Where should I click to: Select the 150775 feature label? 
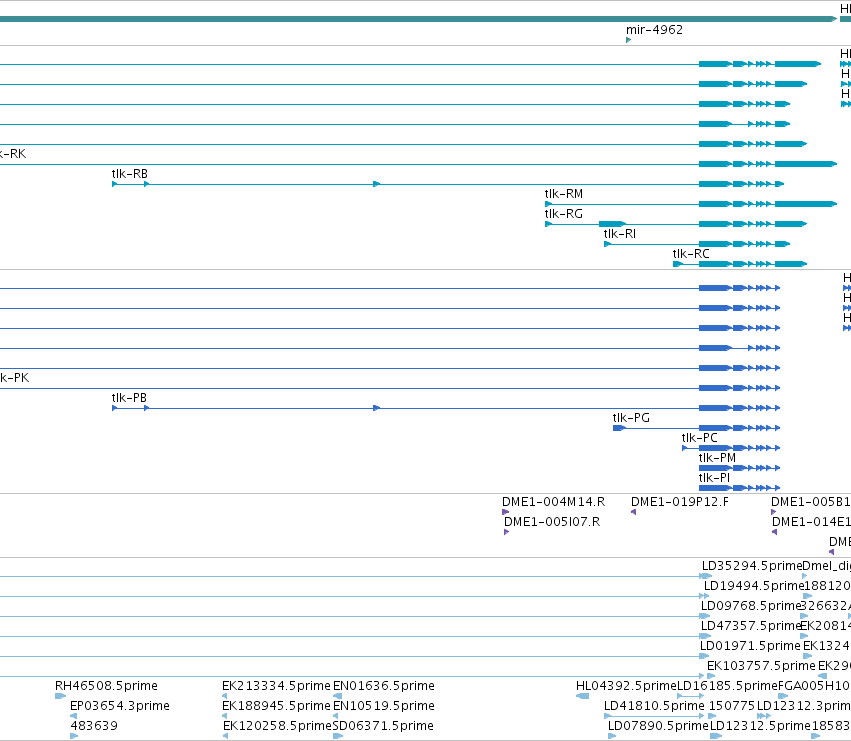732,706
